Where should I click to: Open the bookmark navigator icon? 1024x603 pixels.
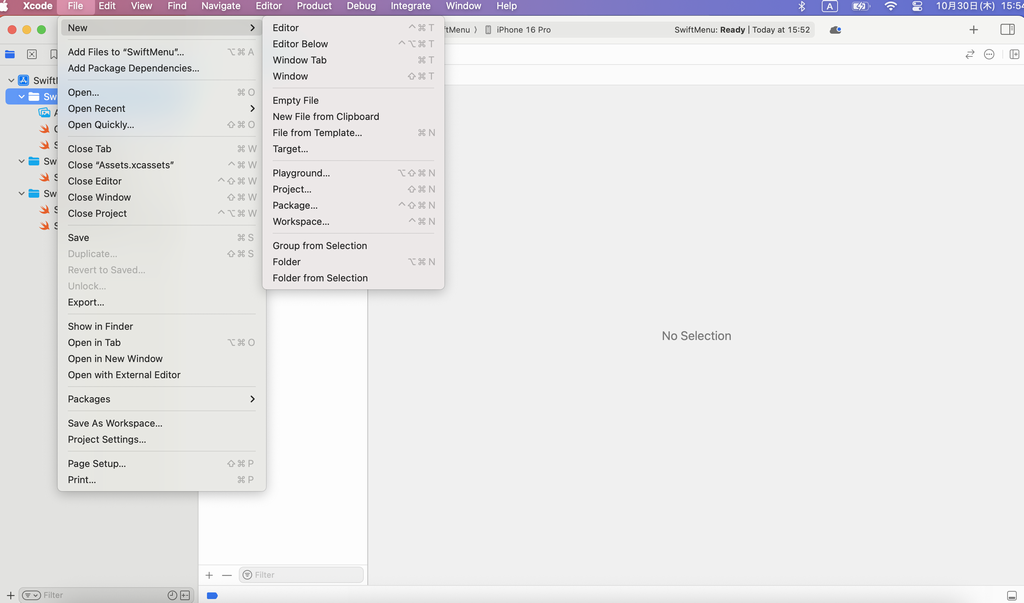(53, 54)
